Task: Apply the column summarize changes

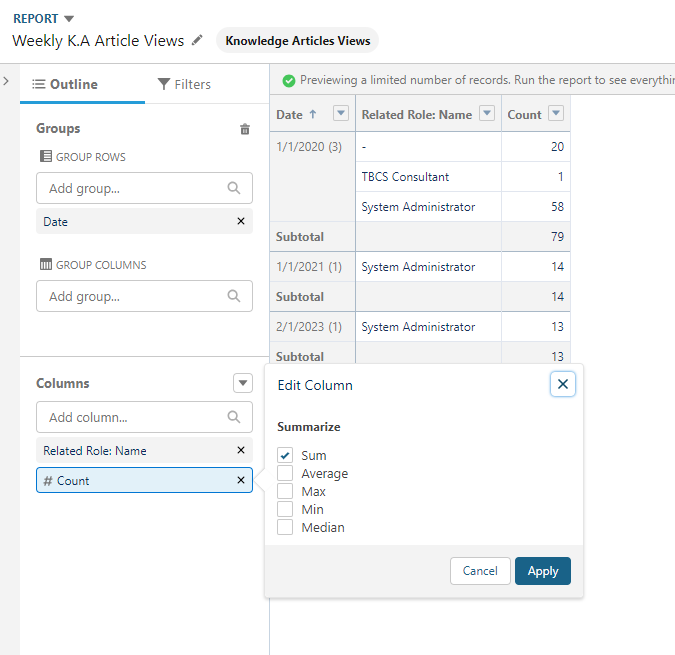Action: click(543, 571)
